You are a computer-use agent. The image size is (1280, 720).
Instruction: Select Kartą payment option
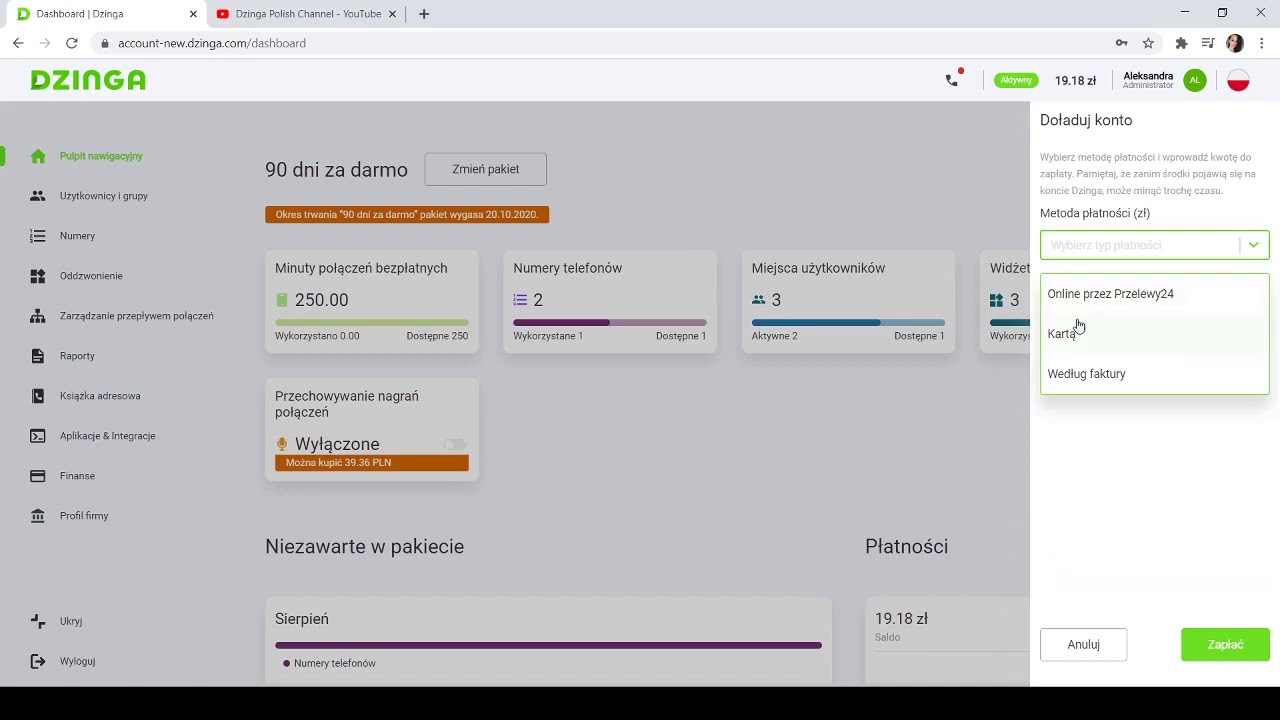click(x=1155, y=334)
